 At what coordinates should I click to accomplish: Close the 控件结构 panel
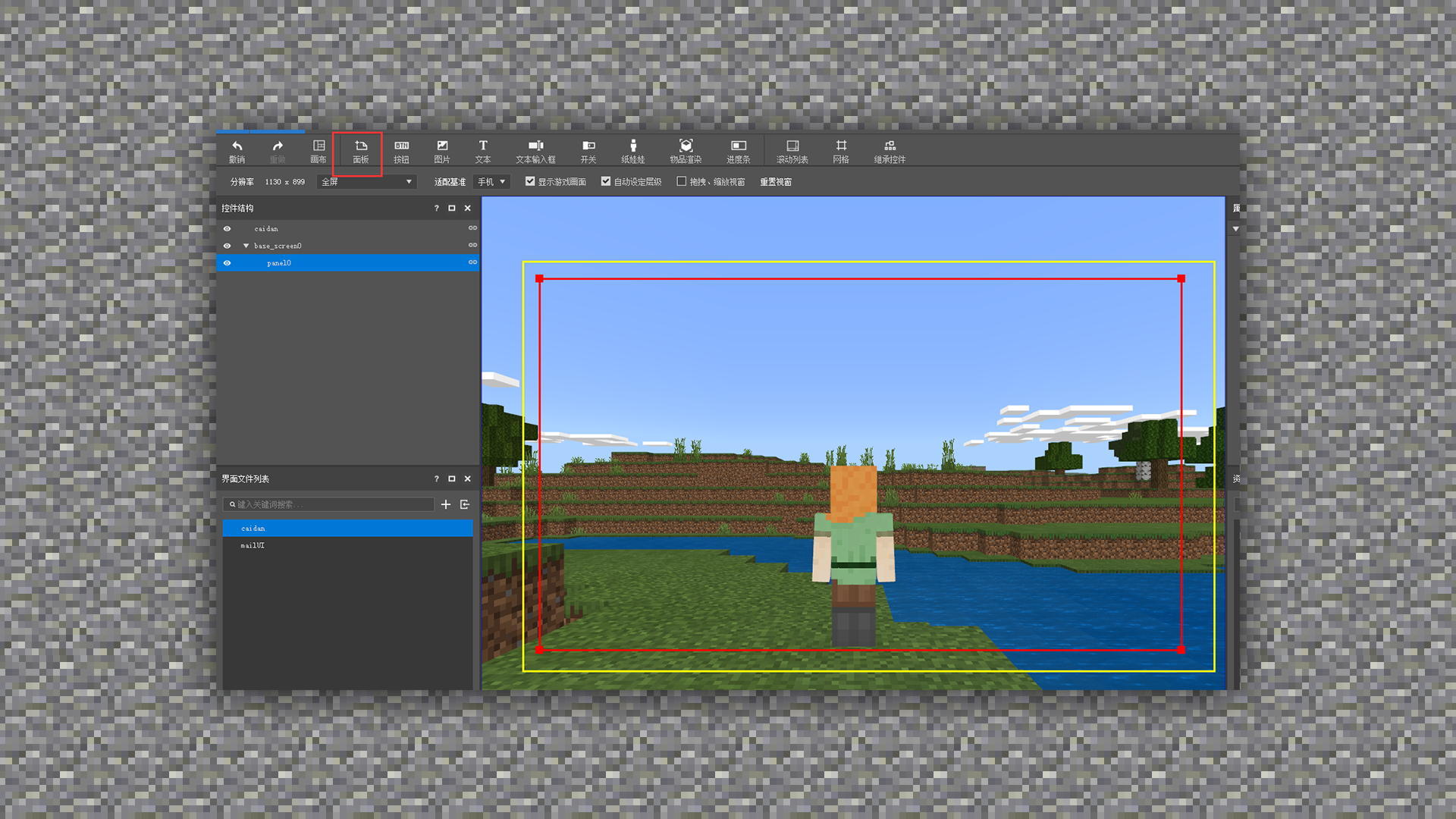468,208
